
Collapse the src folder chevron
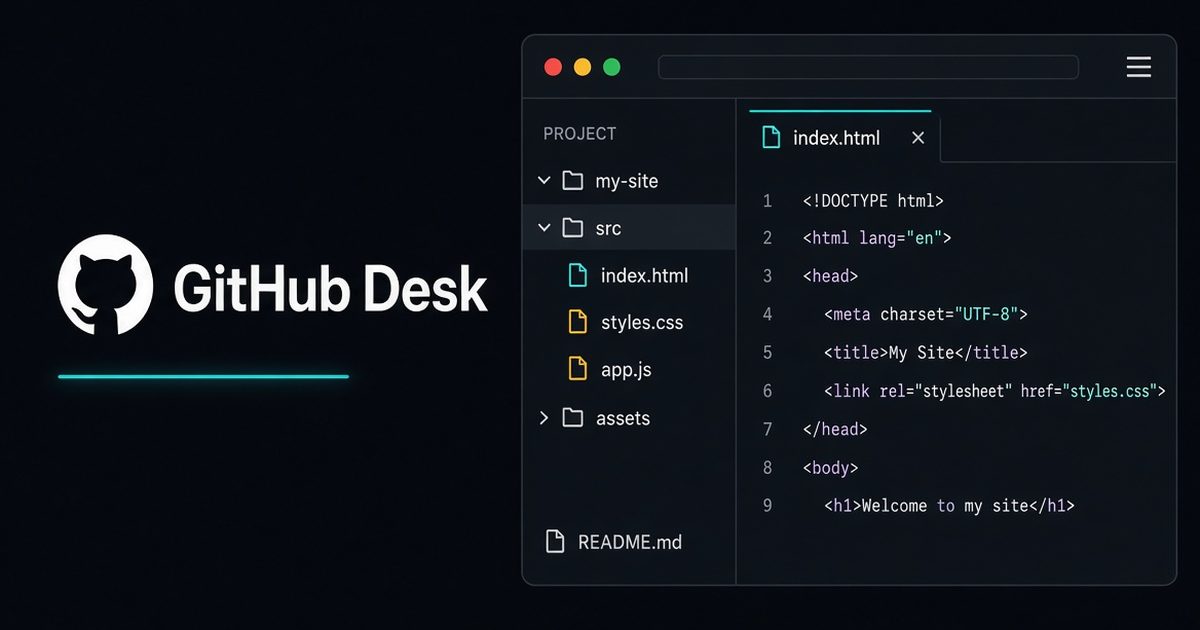click(544, 228)
